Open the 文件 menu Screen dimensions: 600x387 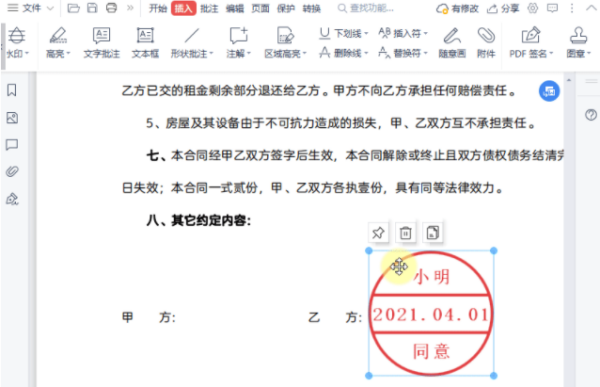pyautogui.click(x=24, y=8)
